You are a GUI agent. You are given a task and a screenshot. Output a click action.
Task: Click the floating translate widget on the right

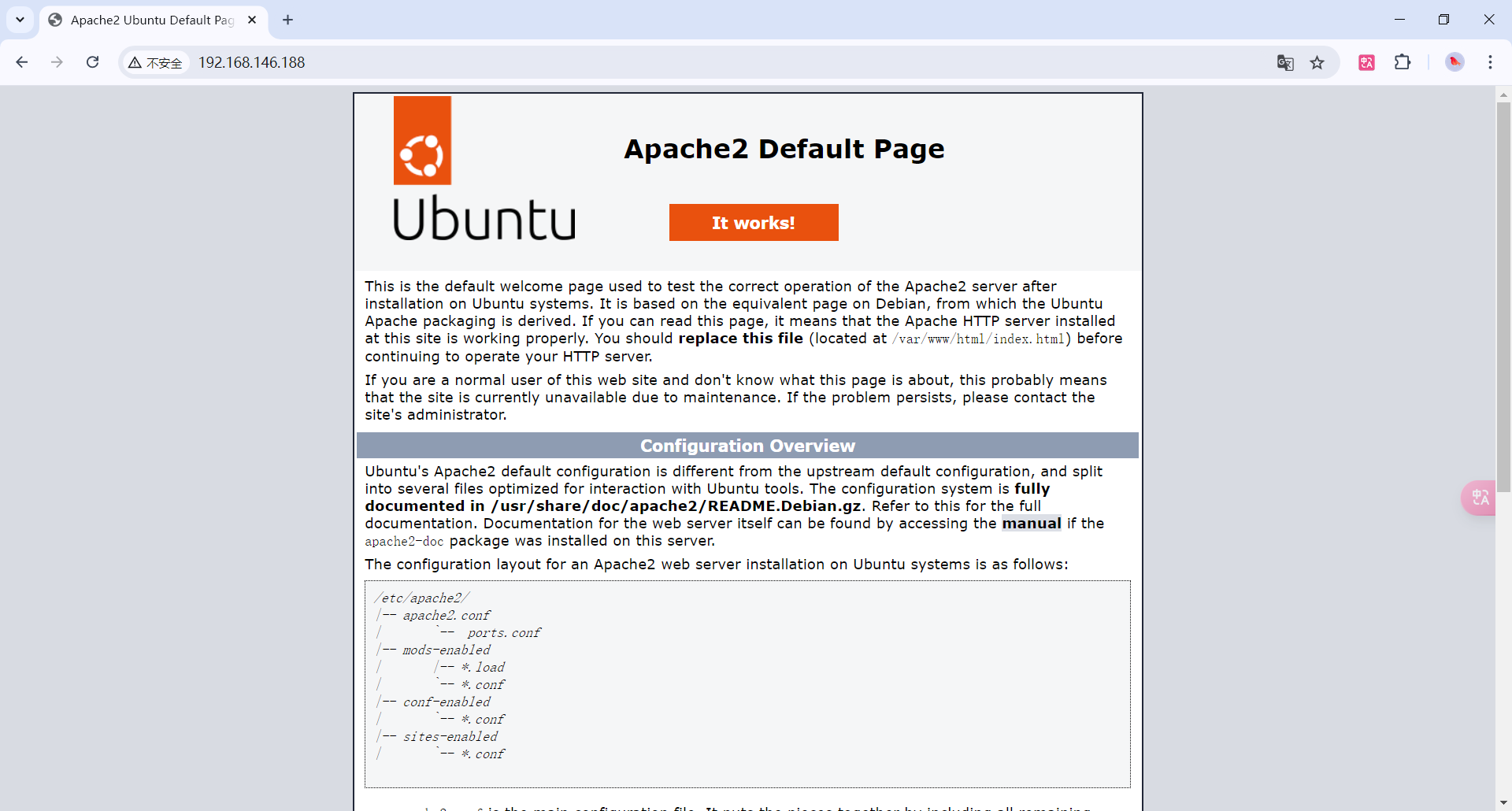click(1479, 498)
